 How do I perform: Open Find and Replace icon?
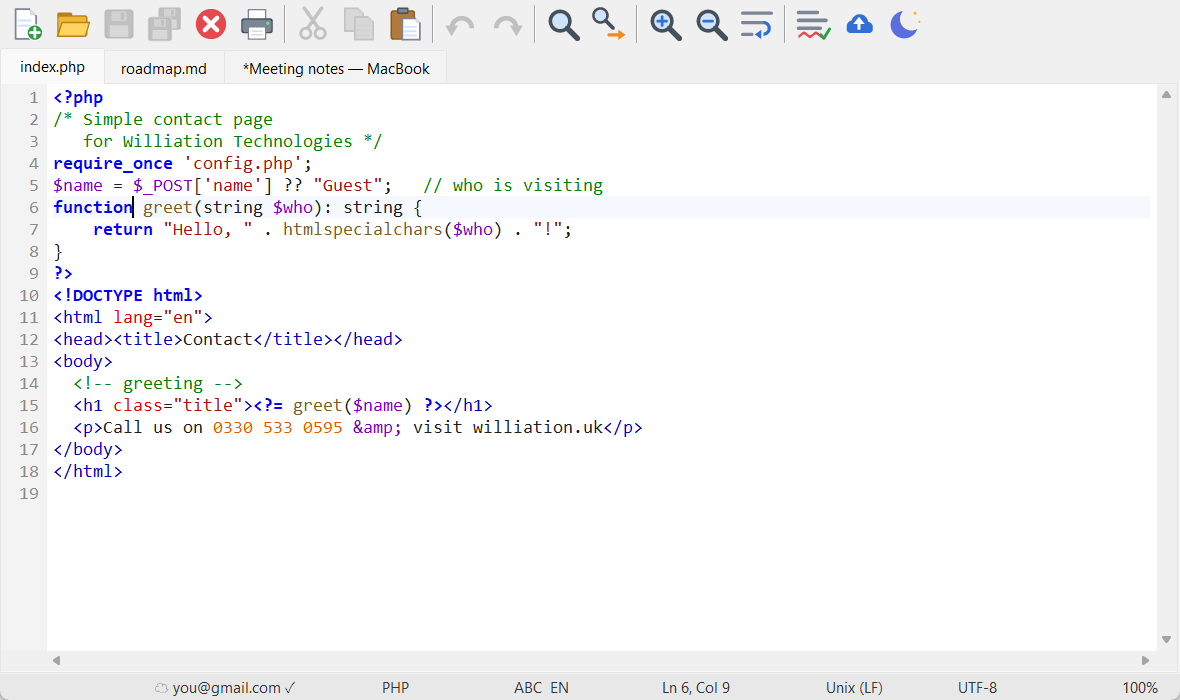[x=608, y=24]
